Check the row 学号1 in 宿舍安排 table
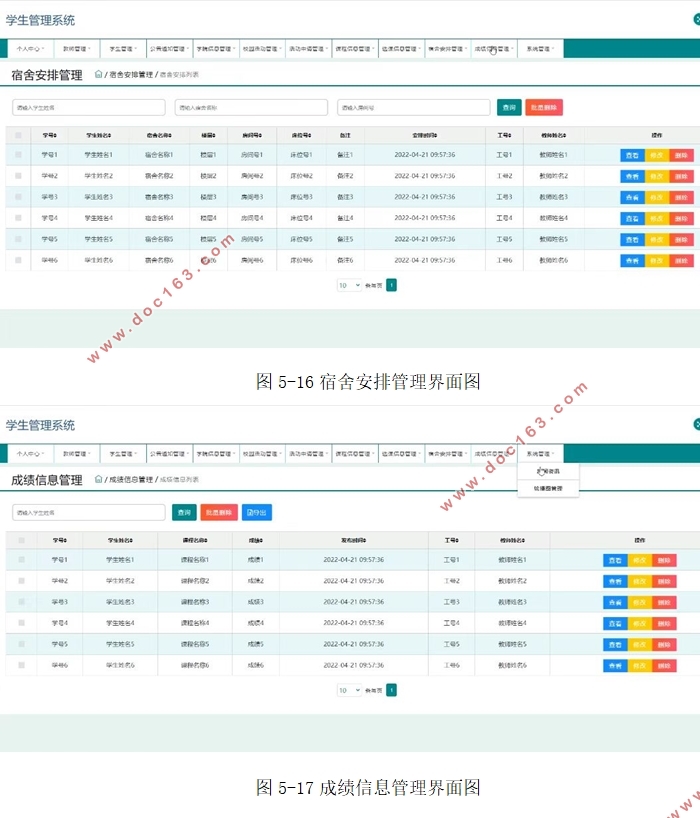 pos(18,155)
